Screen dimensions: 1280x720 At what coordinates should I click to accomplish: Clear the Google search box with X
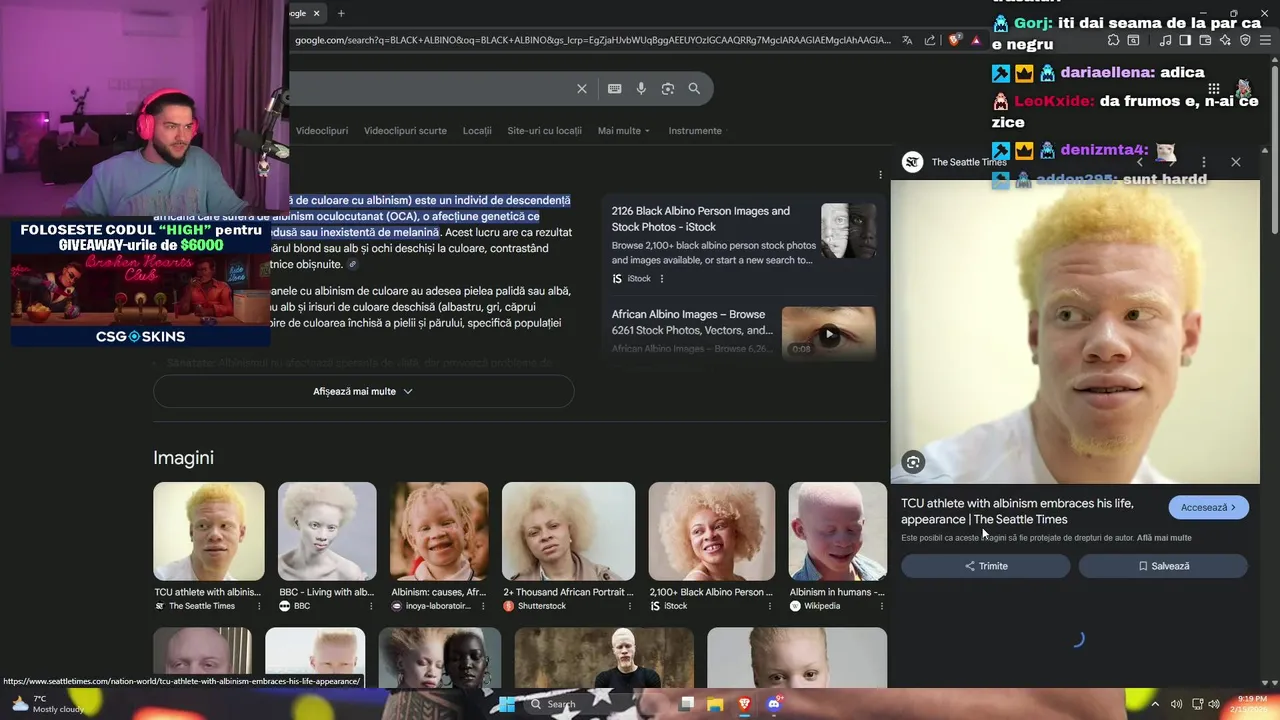pyautogui.click(x=582, y=88)
